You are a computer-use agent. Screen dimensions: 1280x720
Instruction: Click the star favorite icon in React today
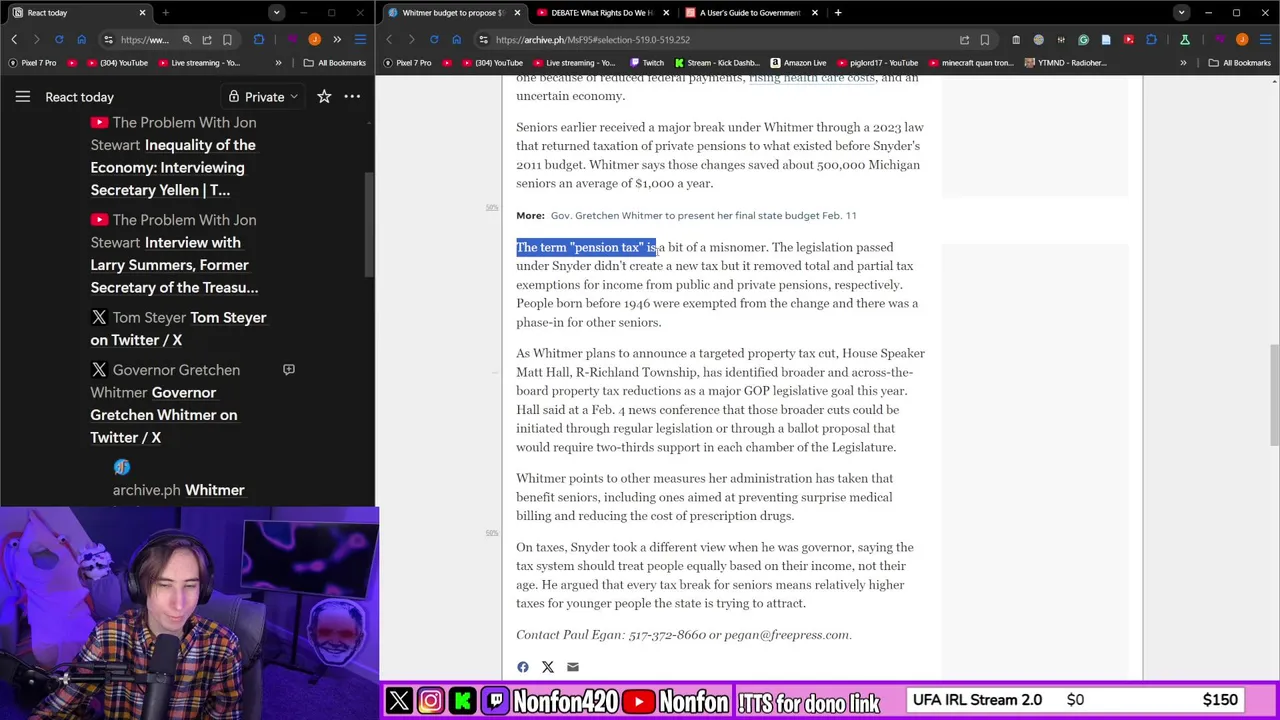click(324, 97)
